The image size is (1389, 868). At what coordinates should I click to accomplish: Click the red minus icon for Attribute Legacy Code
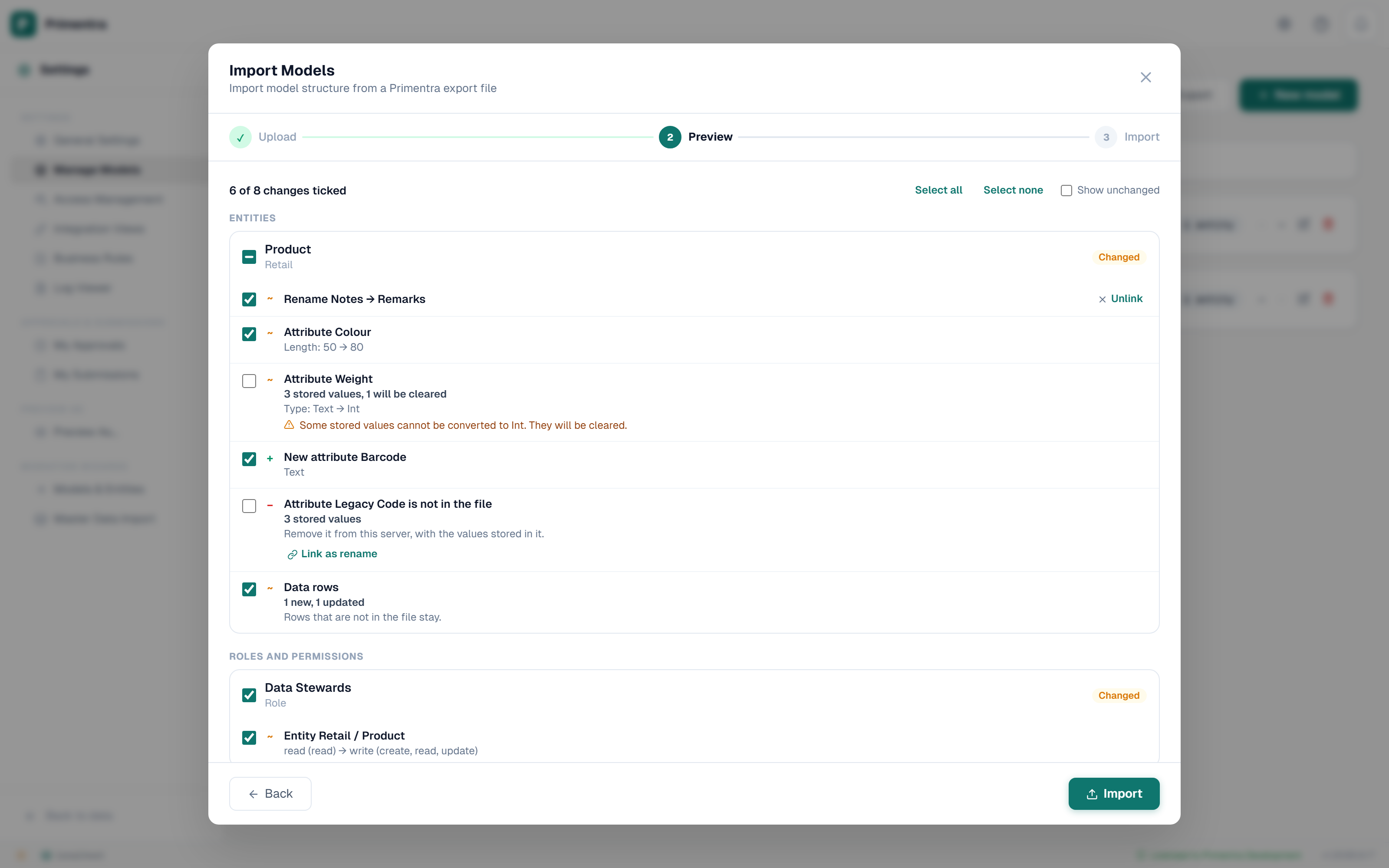pyautogui.click(x=270, y=505)
